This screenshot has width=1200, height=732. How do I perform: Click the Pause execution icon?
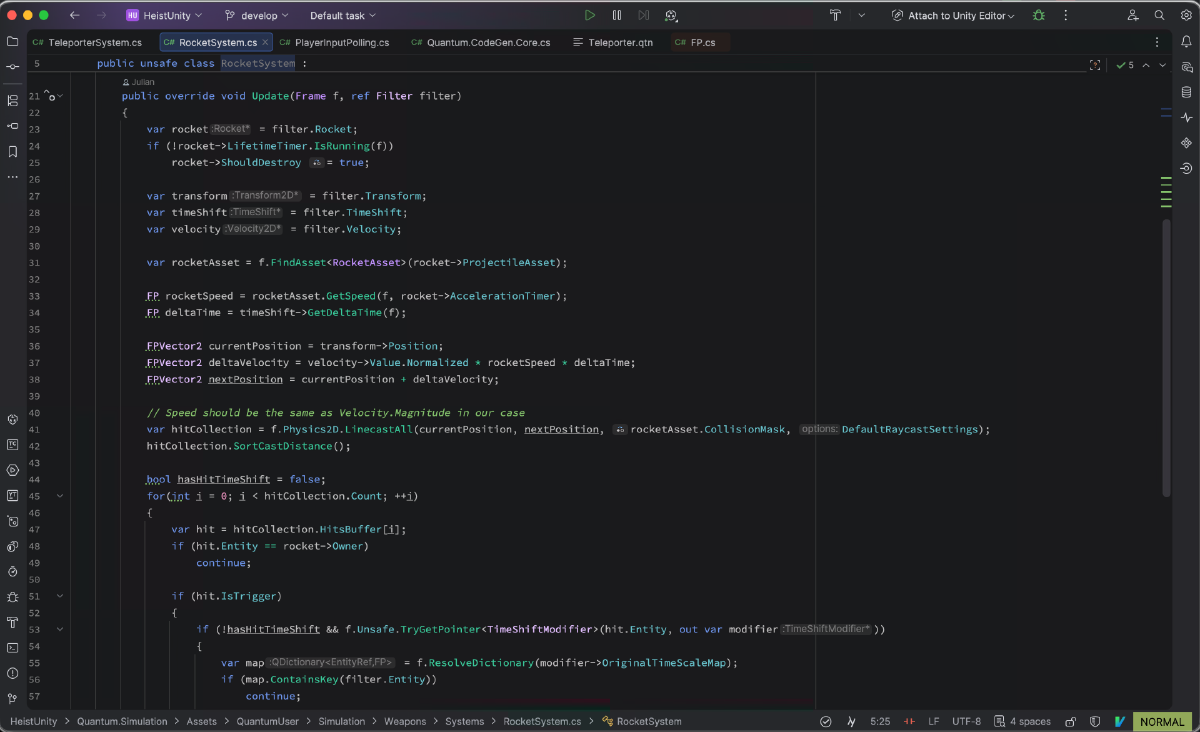click(x=617, y=16)
